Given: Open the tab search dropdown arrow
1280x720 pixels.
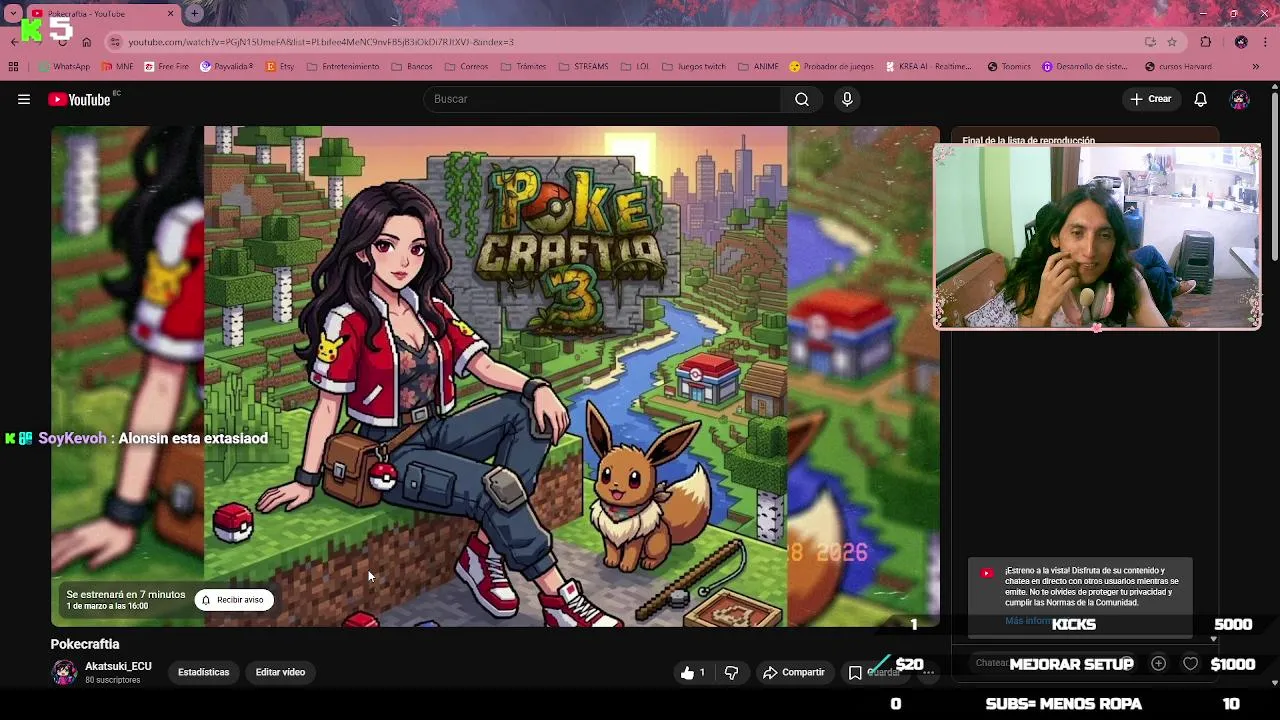Looking at the screenshot, I should (12, 14).
